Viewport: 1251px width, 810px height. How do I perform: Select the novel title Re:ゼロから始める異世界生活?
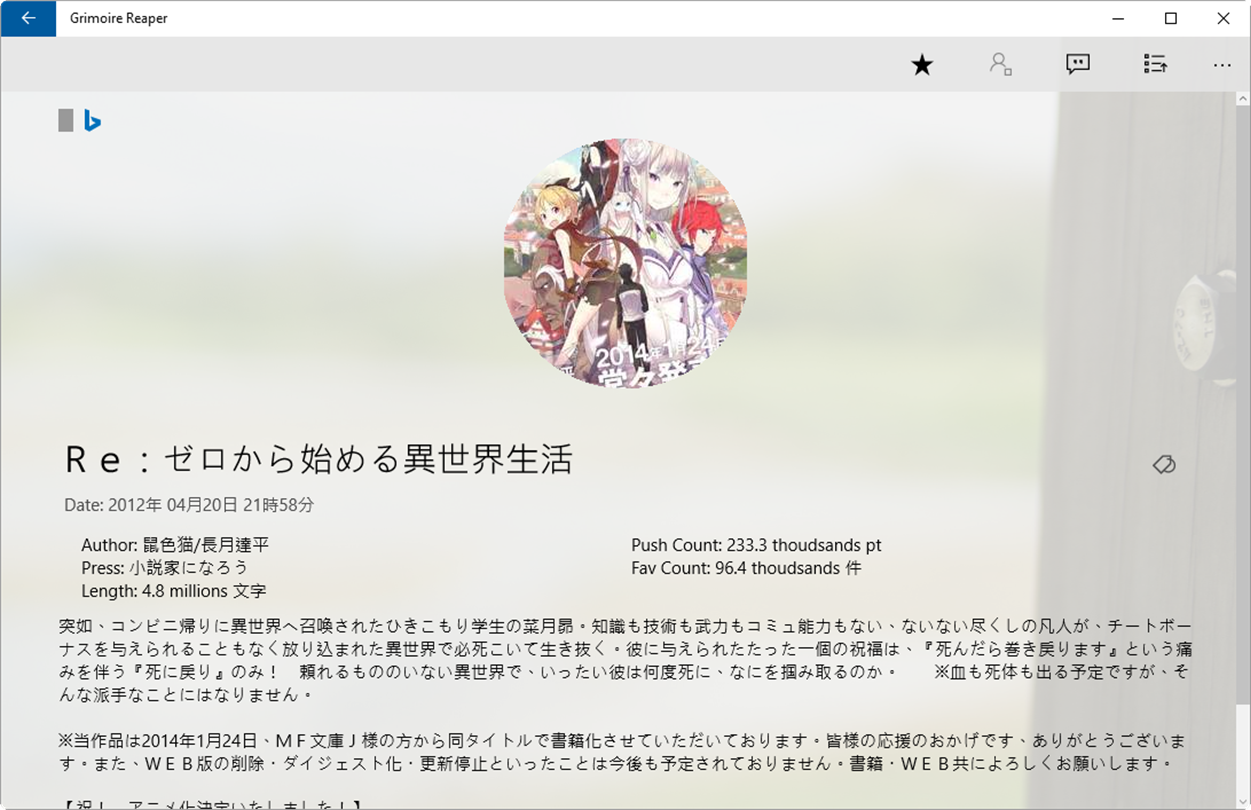[319, 459]
